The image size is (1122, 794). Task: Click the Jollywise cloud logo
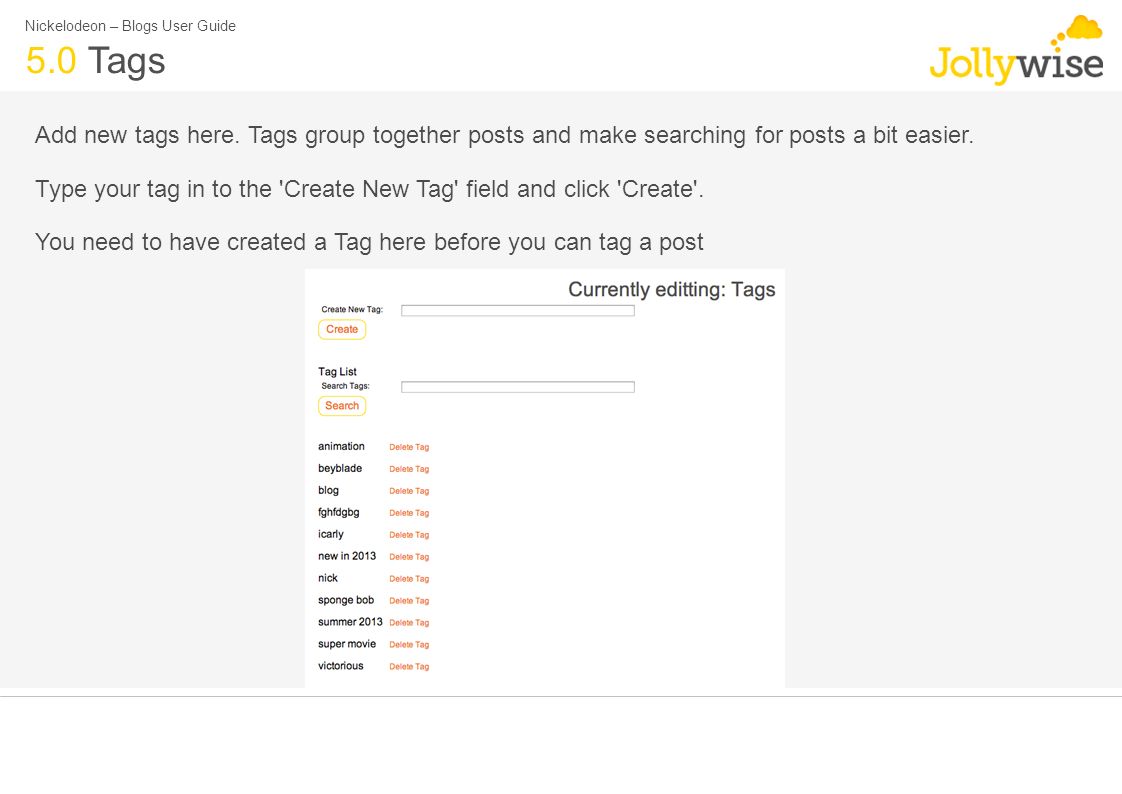click(1016, 50)
